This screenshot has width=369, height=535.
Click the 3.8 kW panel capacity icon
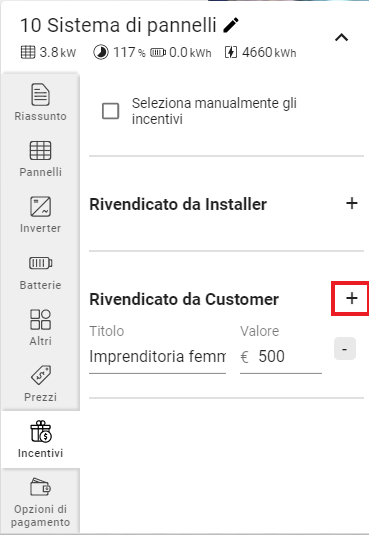click(28, 53)
